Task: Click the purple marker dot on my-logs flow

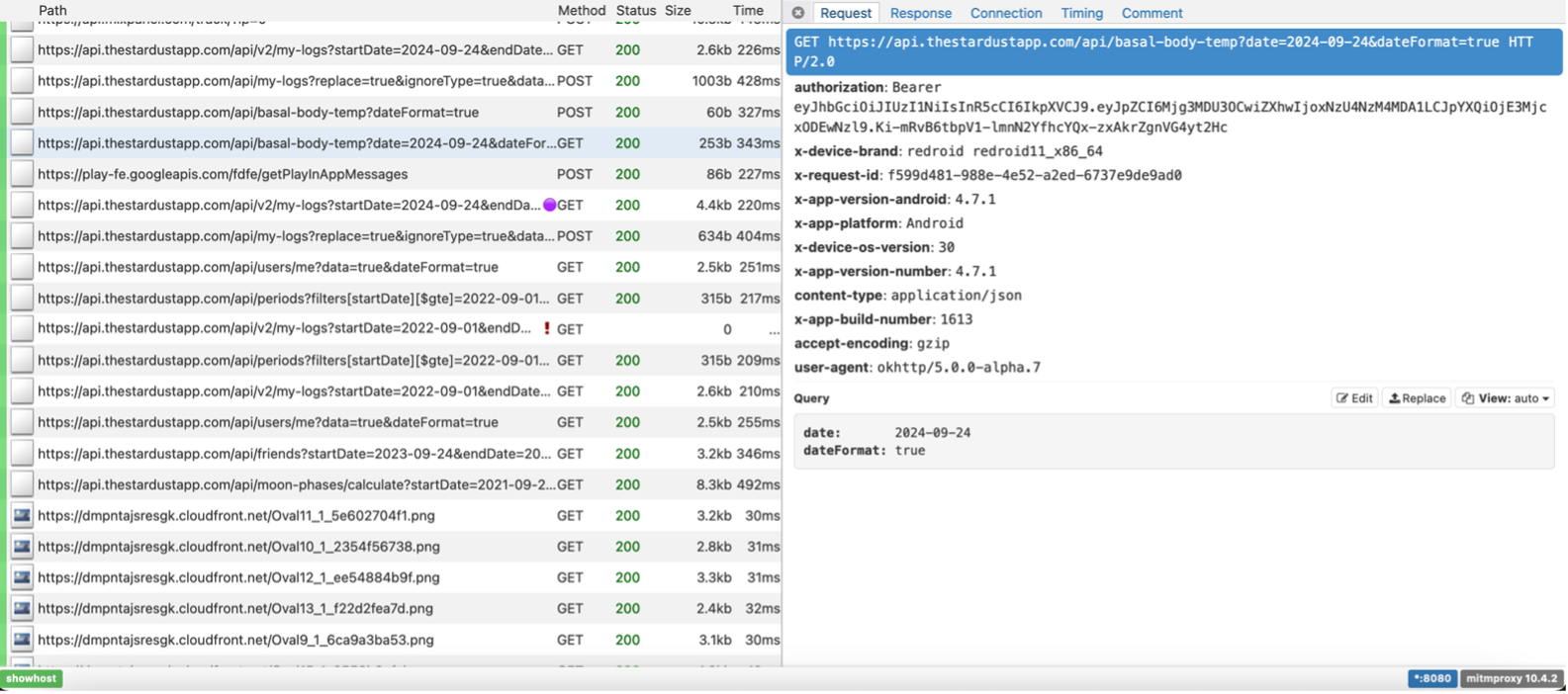Action: tap(550, 206)
